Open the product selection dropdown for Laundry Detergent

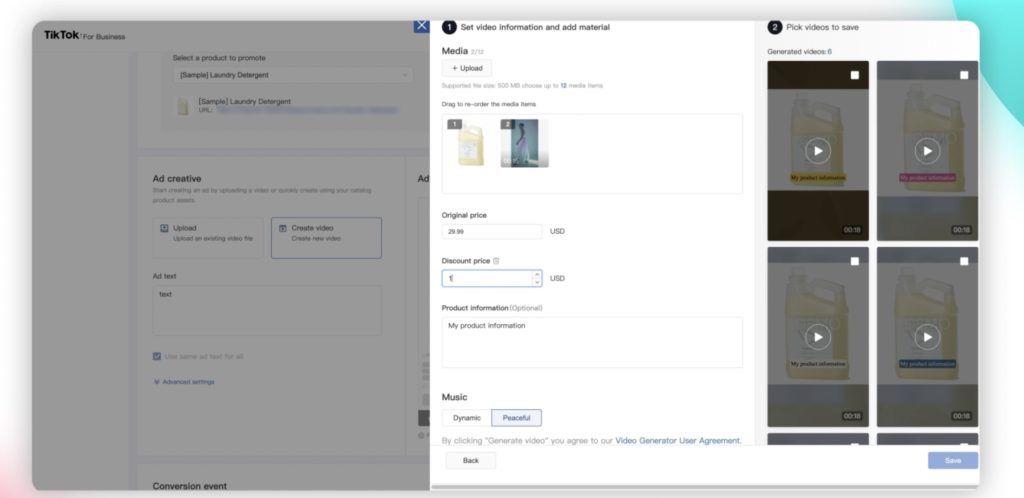[x=293, y=75]
